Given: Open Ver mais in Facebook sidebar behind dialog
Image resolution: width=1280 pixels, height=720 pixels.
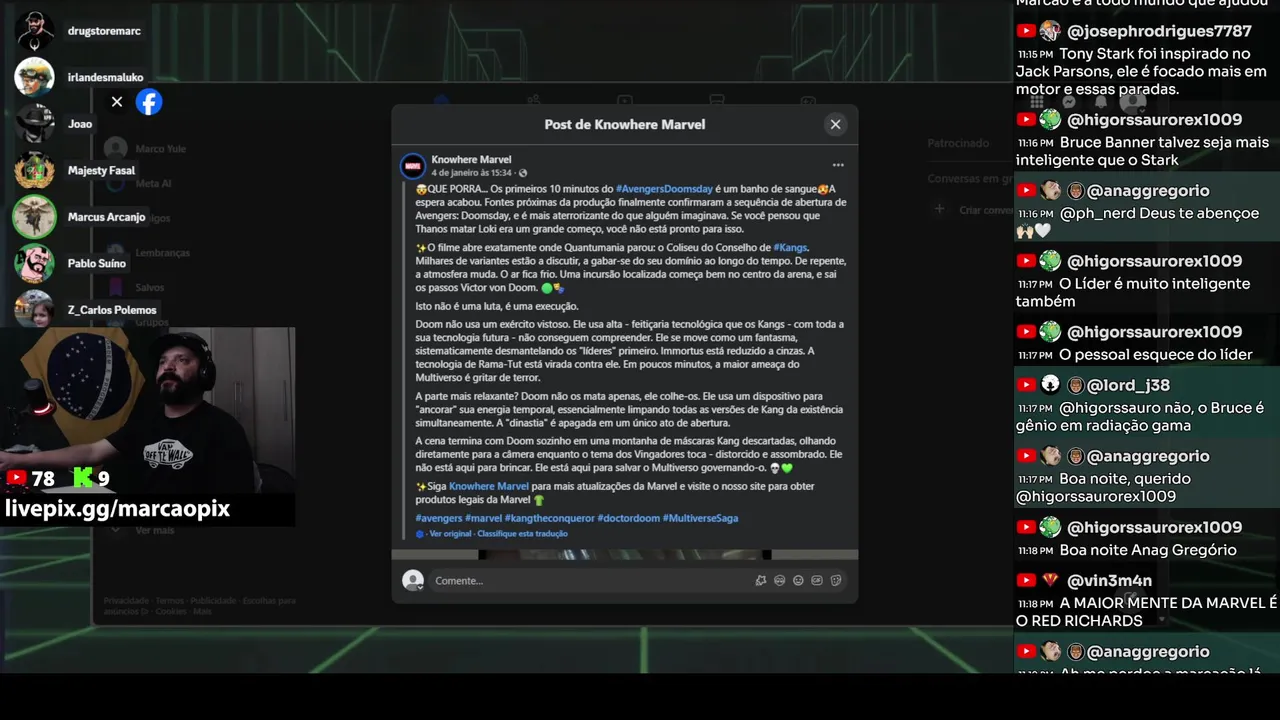Looking at the screenshot, I should coord(155,530).
